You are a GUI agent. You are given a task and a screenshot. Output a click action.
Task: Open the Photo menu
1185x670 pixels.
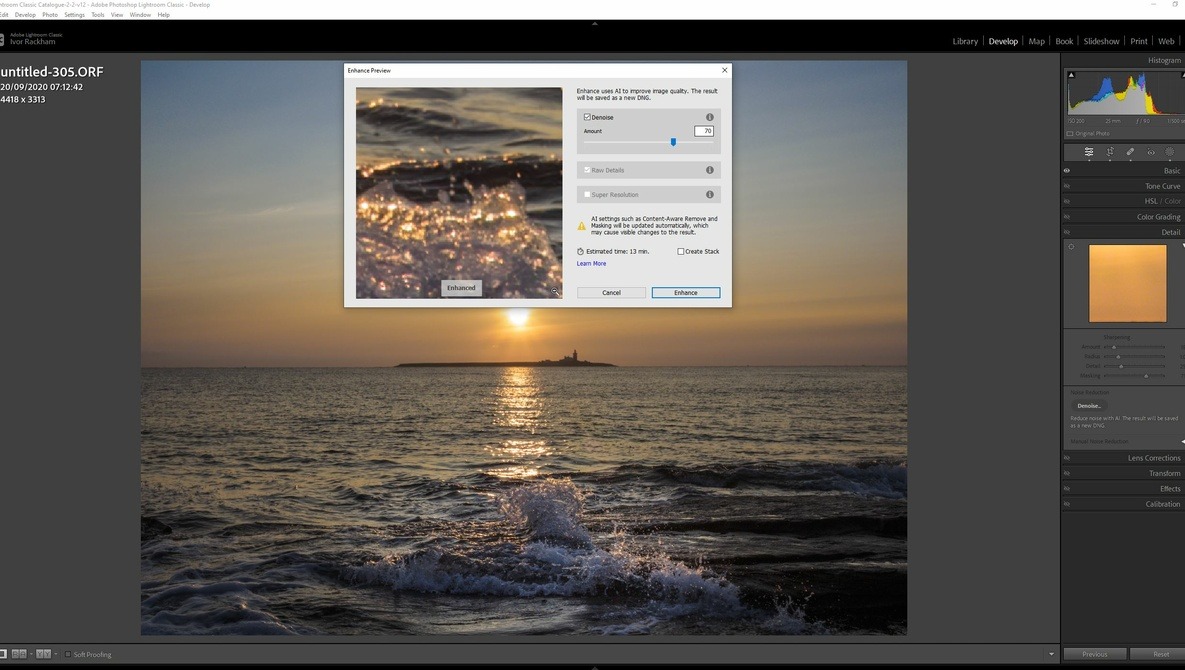[49, 15]
